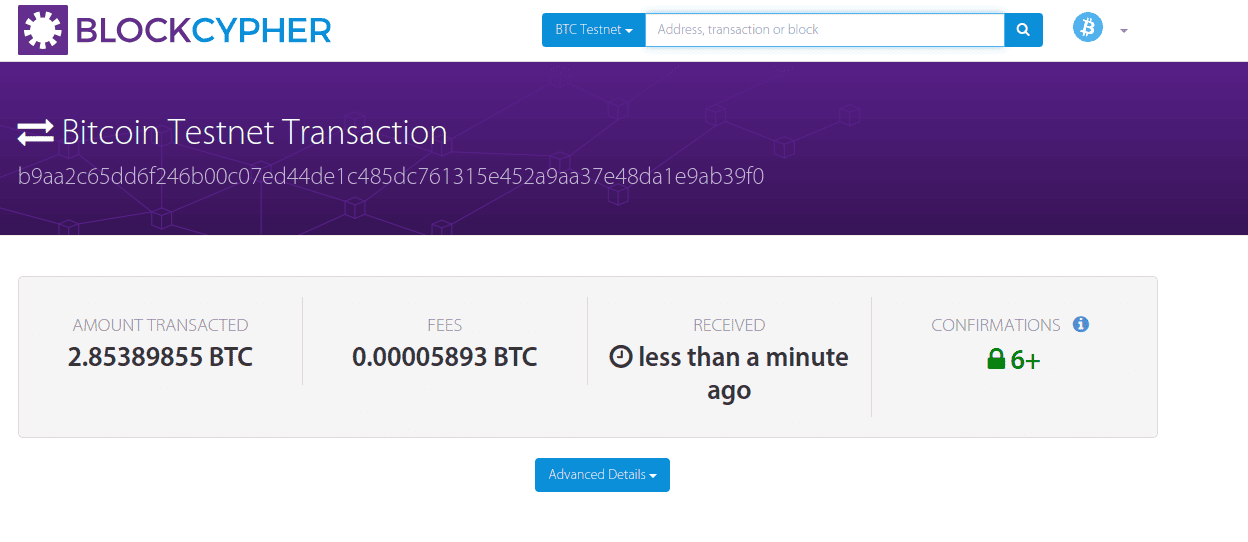Open the BTC Testnet network dropdown
Screen dimensions: 1248x542
click(x=594, y=30)
